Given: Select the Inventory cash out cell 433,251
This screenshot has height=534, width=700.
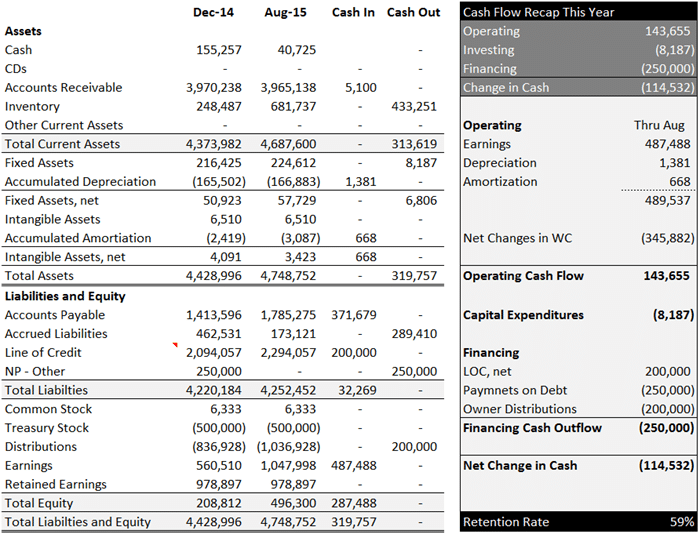Looking at the screenshot, I should pos(414,107).
